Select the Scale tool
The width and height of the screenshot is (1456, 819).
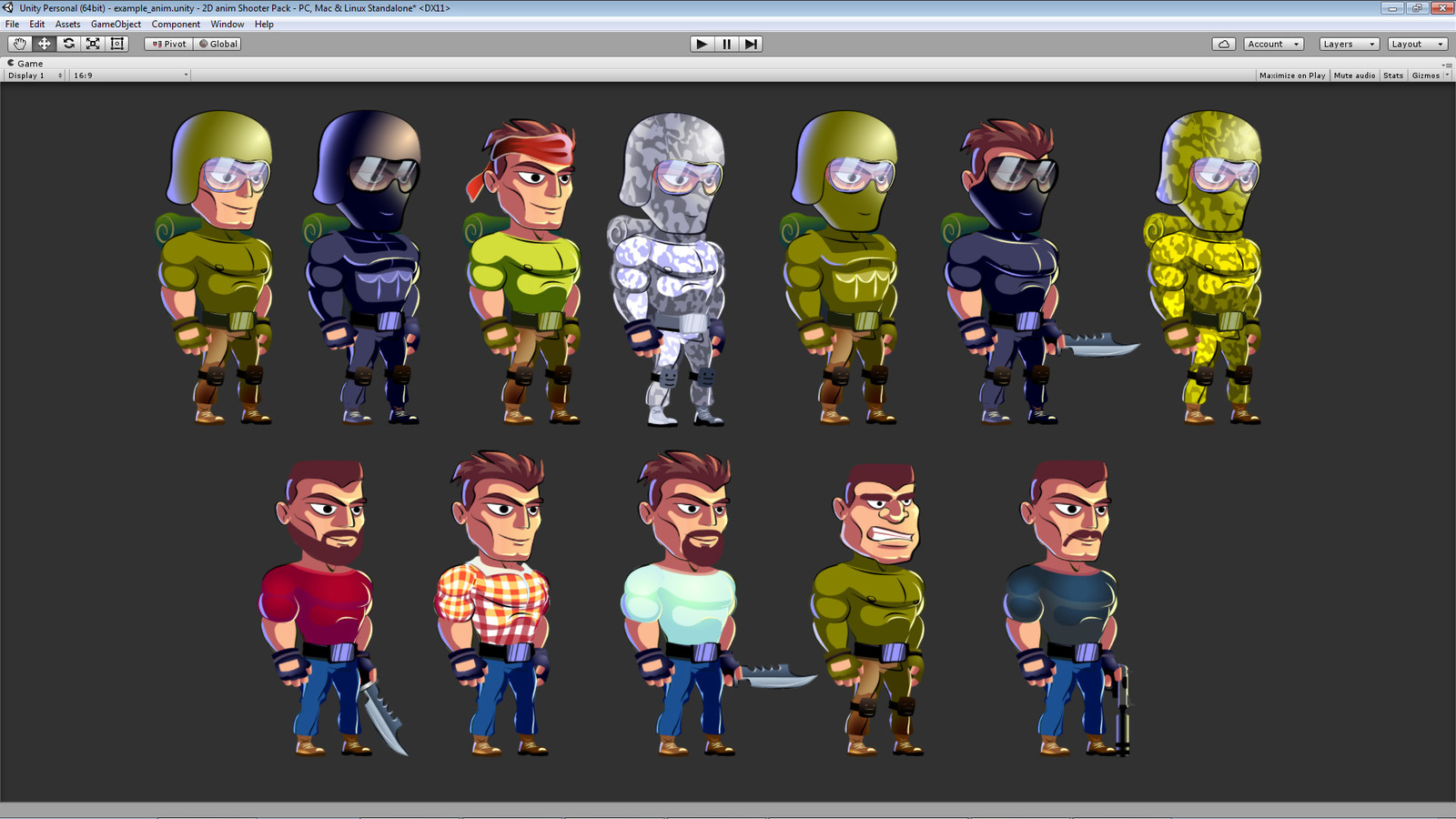93,43
